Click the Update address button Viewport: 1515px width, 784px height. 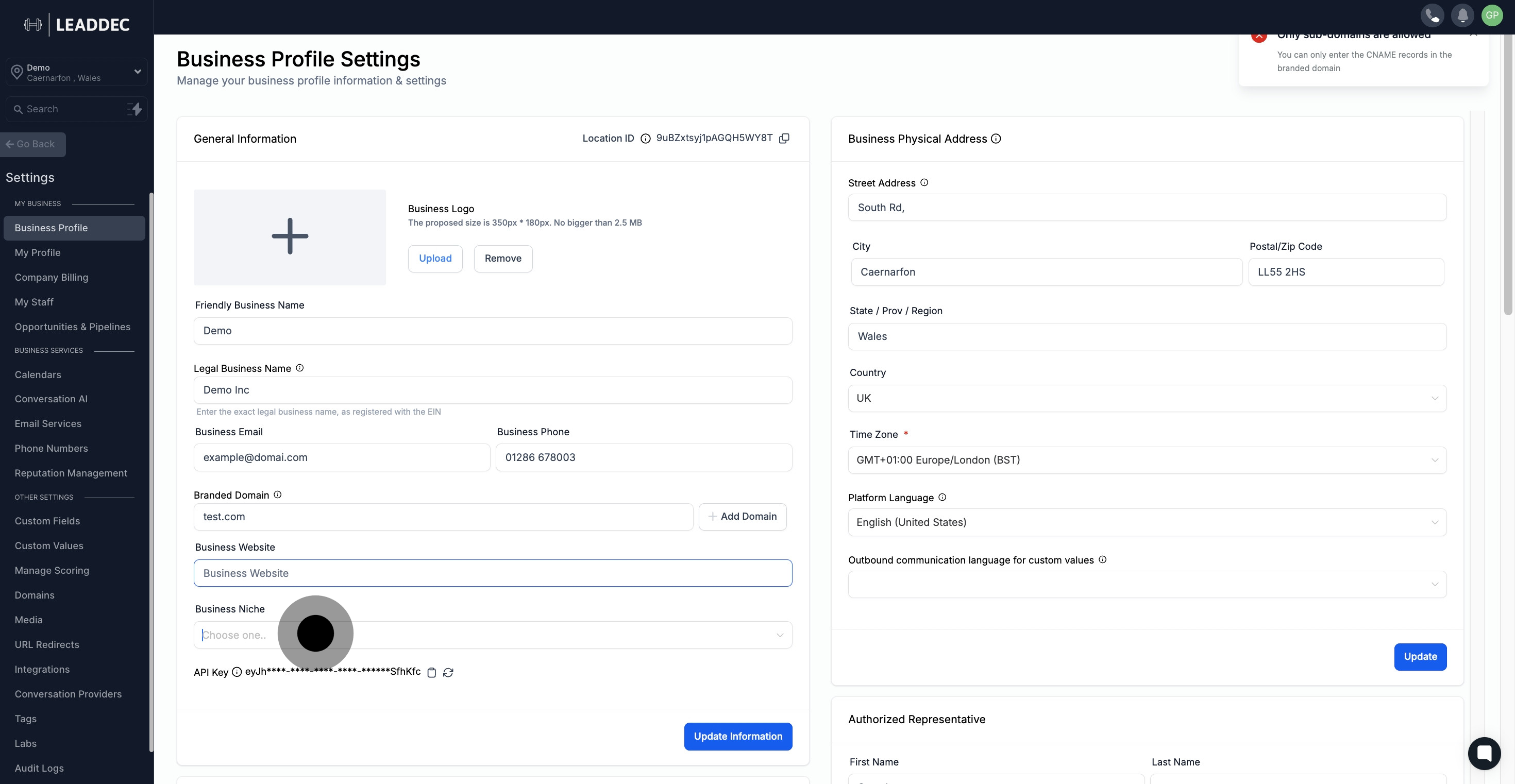click(1420, 657)
